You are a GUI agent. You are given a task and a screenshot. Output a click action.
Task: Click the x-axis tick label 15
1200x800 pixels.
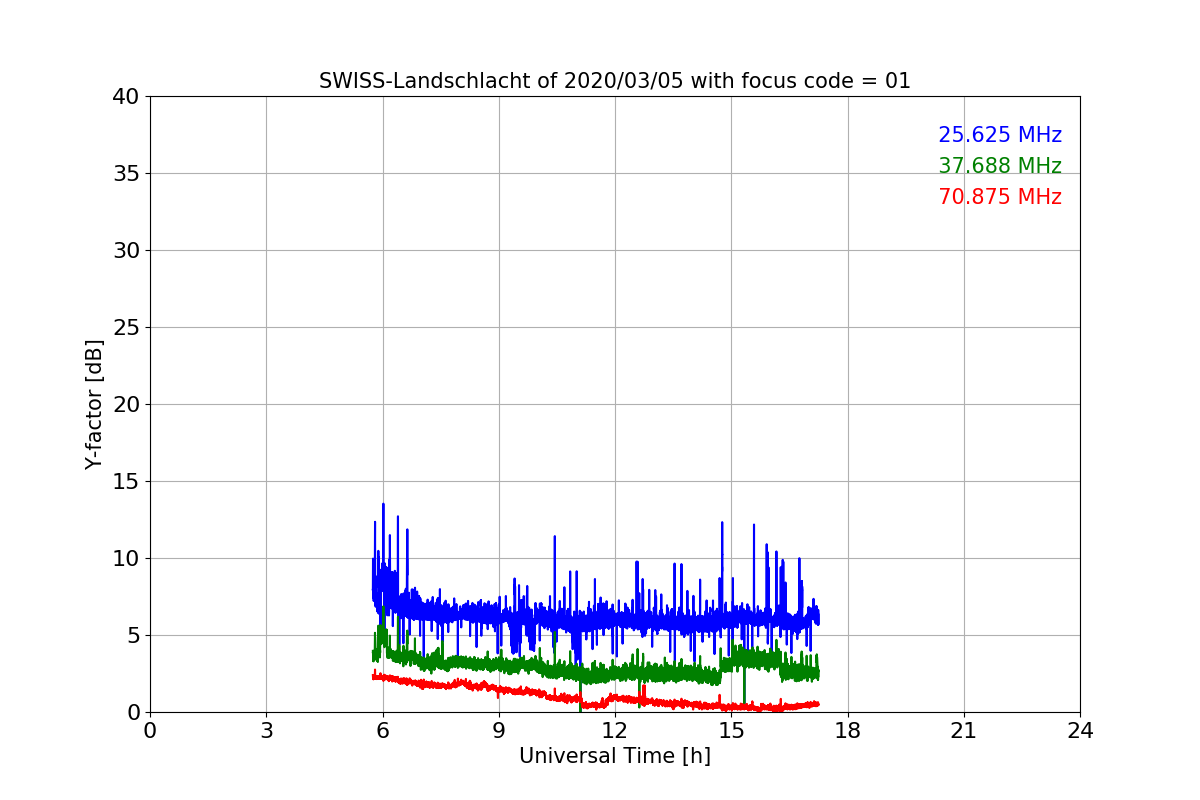(x=731, y=731)
